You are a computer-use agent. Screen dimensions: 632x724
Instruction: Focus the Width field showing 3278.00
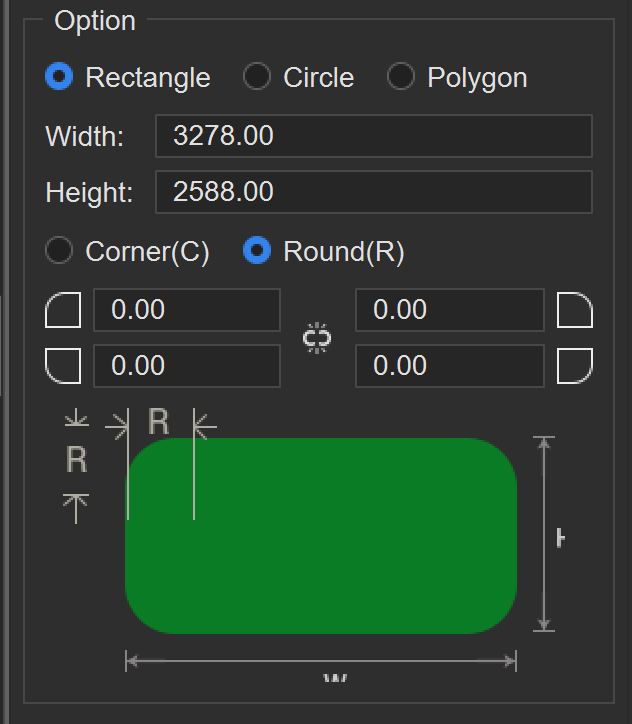[373, 136]
